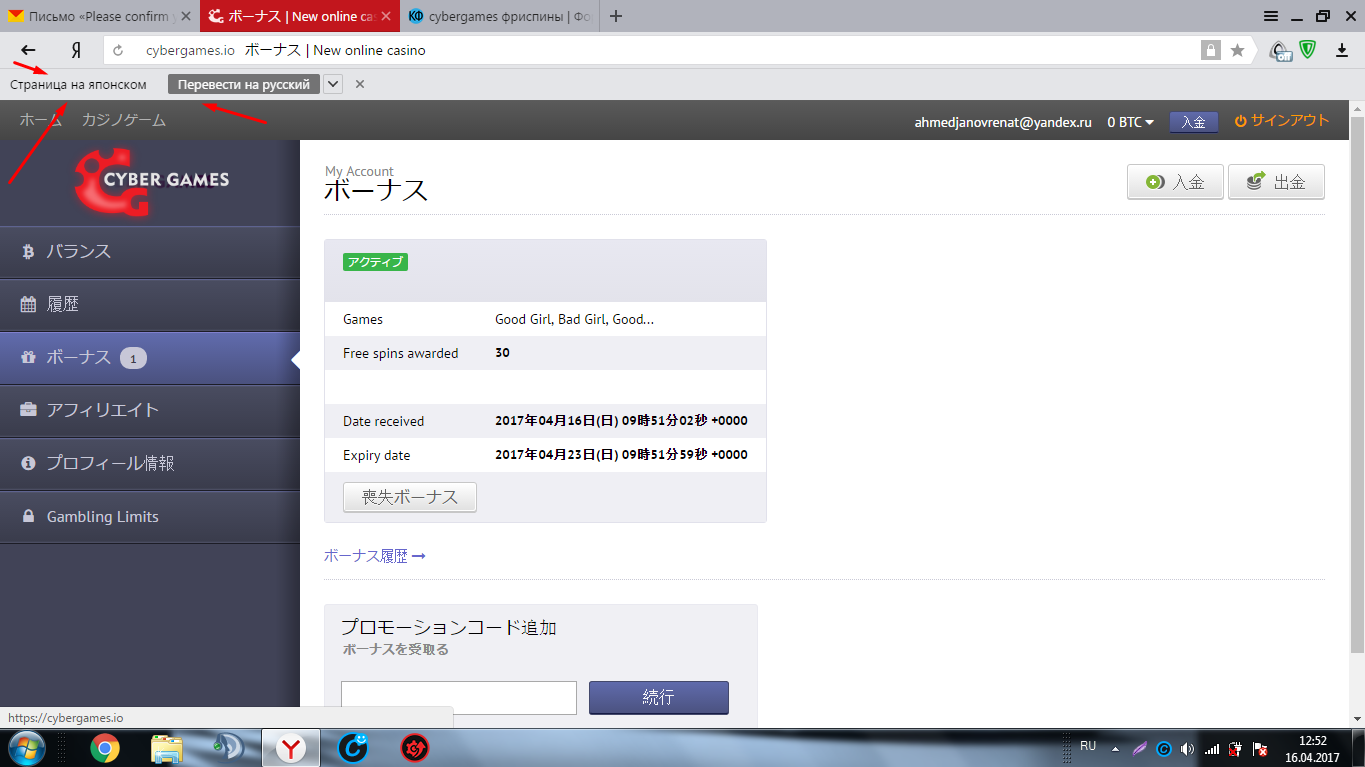The width and height of the screenshot is (1365, 767).
Task: Open the bonus history (ボーナス履歴) link
Action: tap(370, 555)
